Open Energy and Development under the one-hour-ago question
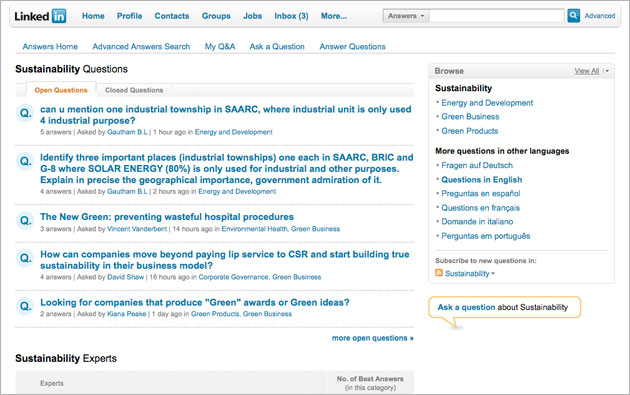 [233, 132]
